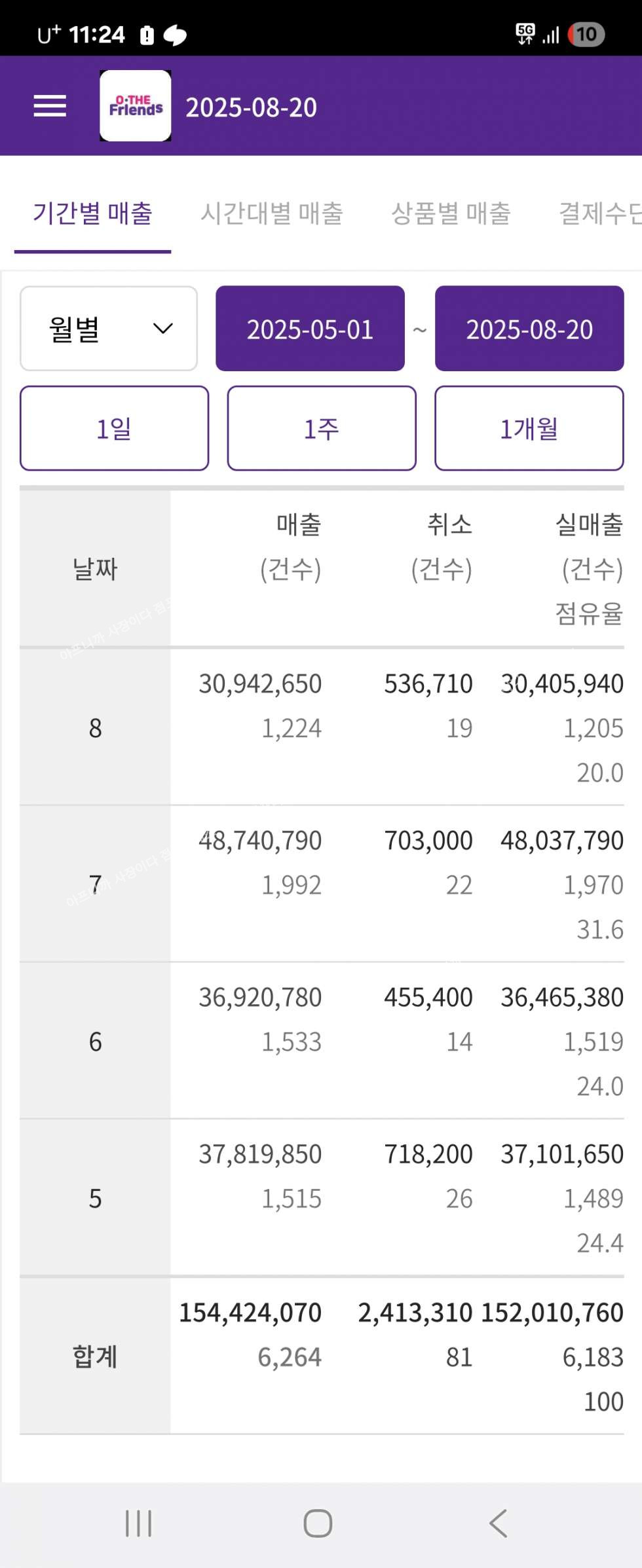Open start date picker 2025-05-01
Image resolution: width=642 pixels, height=1568 pixels.
point(310,329)
